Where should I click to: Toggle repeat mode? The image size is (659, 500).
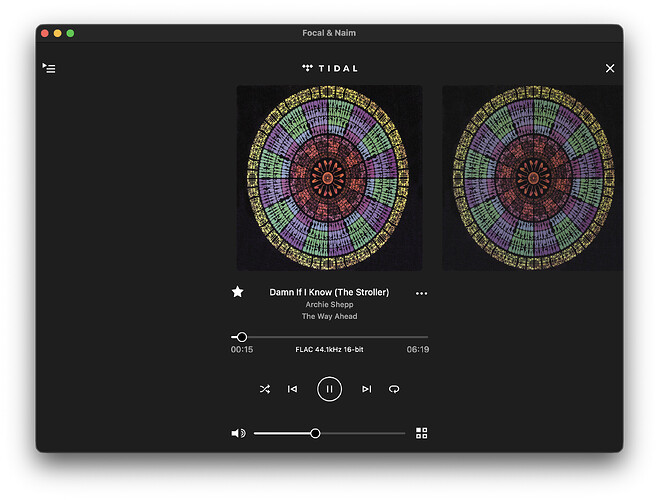point(394,389)
